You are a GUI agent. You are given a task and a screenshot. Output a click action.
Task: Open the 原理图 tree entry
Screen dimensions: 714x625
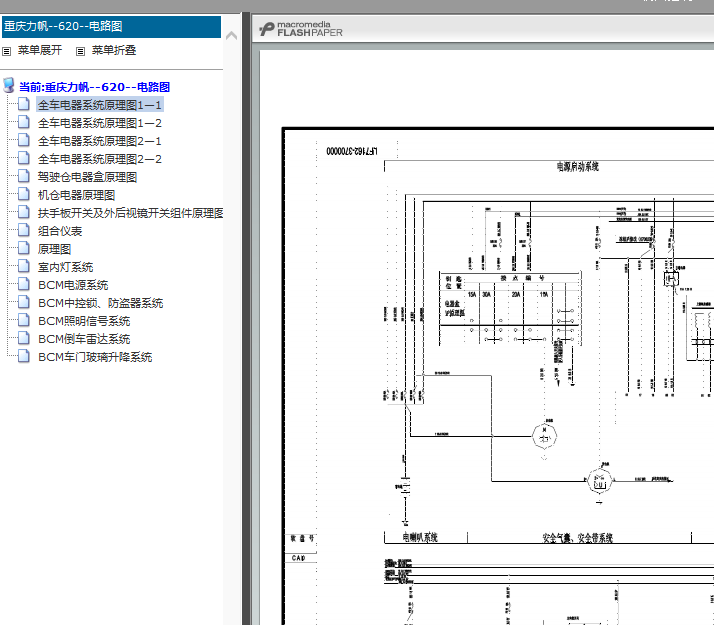pyautogui.click(x=54, y=249)
